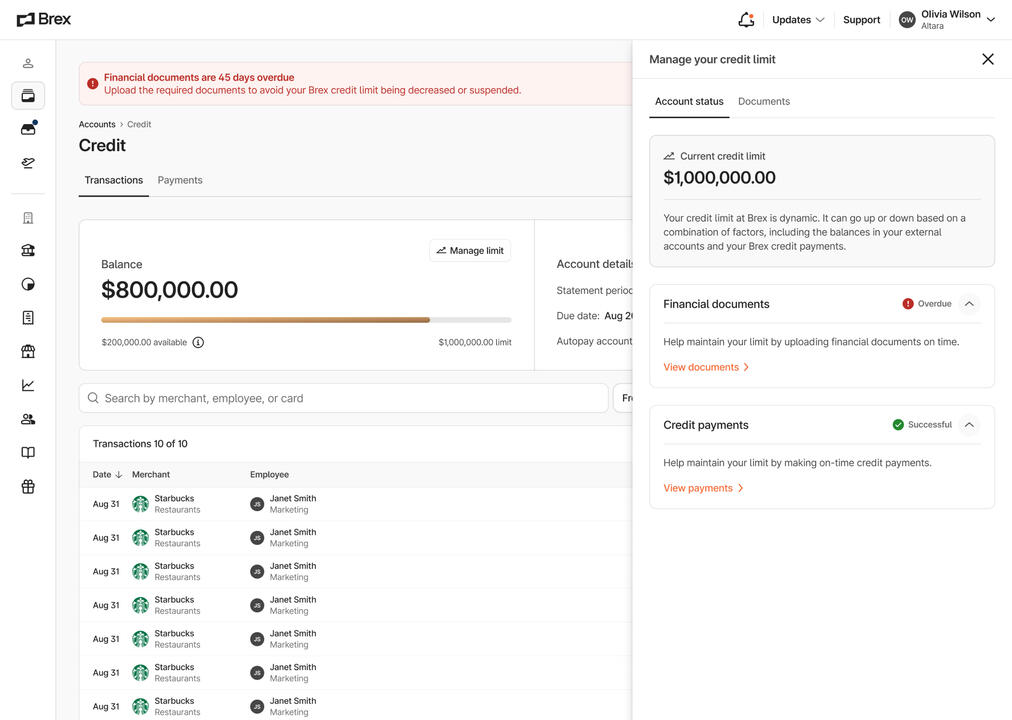Click the notification bell icon
Screen dimensions: 1012x720
pos(746,20)
